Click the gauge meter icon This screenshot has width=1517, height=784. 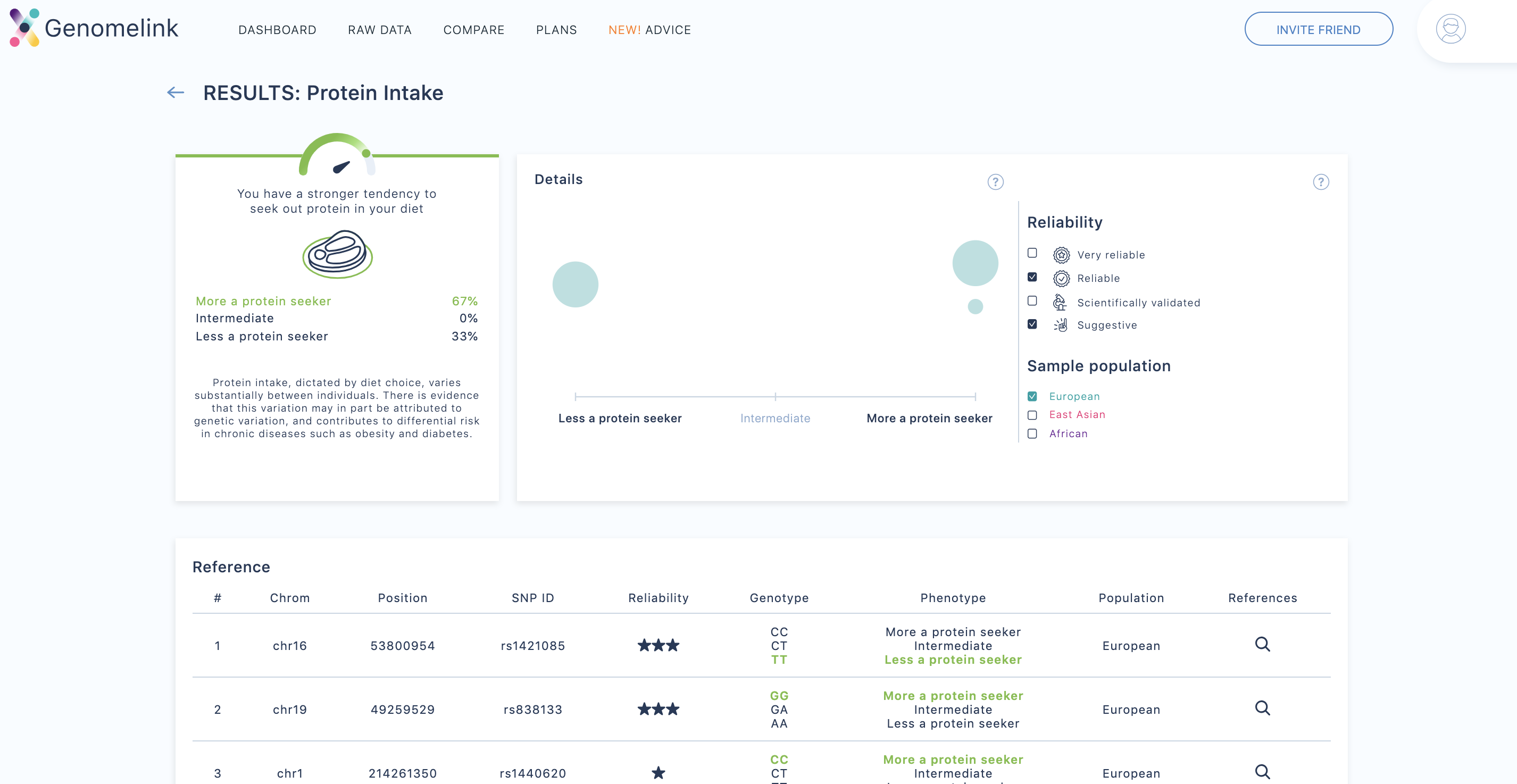[337, 154]
